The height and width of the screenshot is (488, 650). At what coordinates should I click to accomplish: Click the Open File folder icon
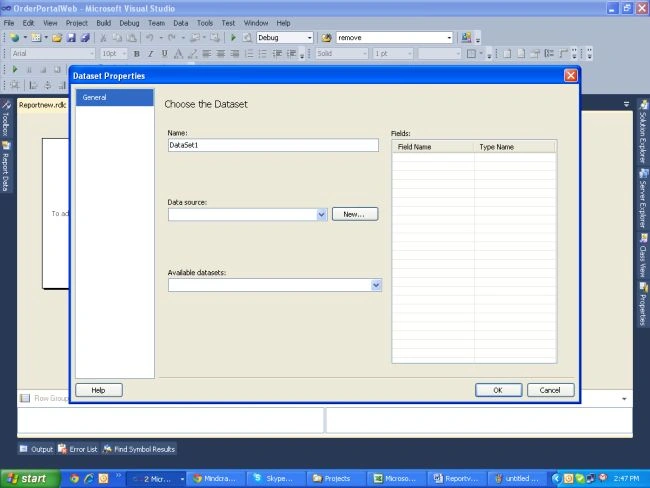[57, 38]
